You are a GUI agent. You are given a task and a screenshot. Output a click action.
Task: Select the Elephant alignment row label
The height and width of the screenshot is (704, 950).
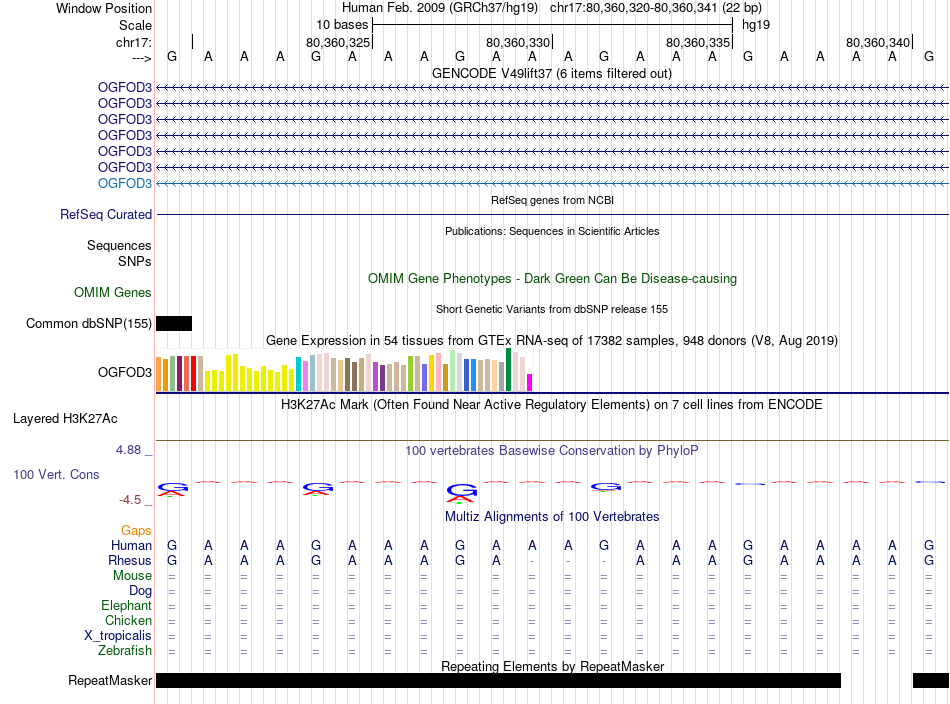coord(126,605)
